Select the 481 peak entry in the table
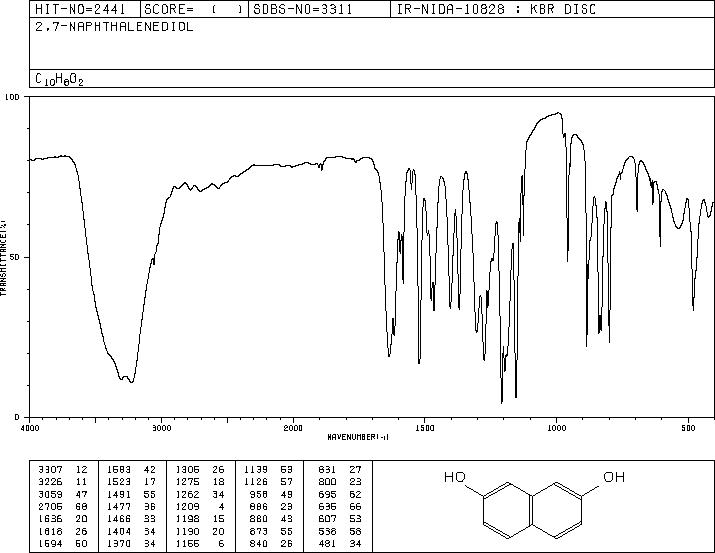 coord(340,543)
